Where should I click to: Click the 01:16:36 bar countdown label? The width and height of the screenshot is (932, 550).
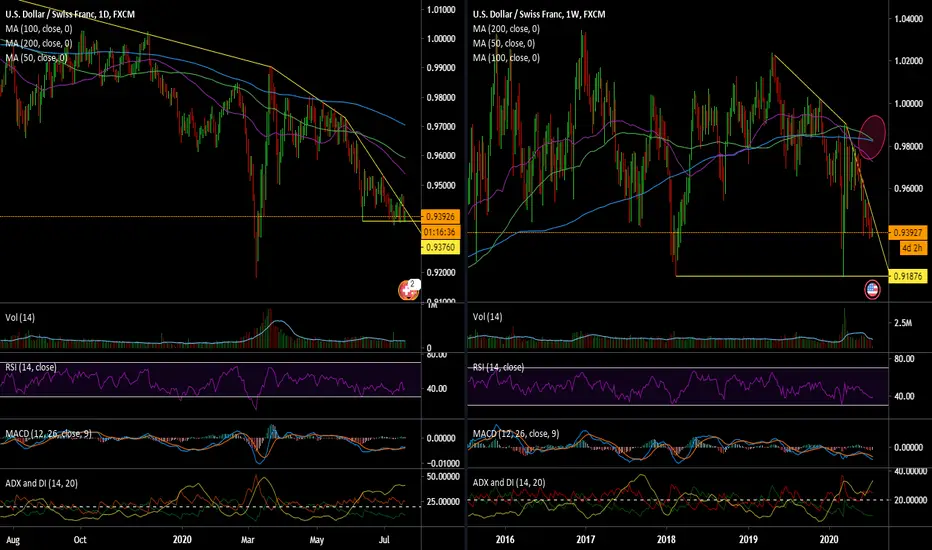440,232
